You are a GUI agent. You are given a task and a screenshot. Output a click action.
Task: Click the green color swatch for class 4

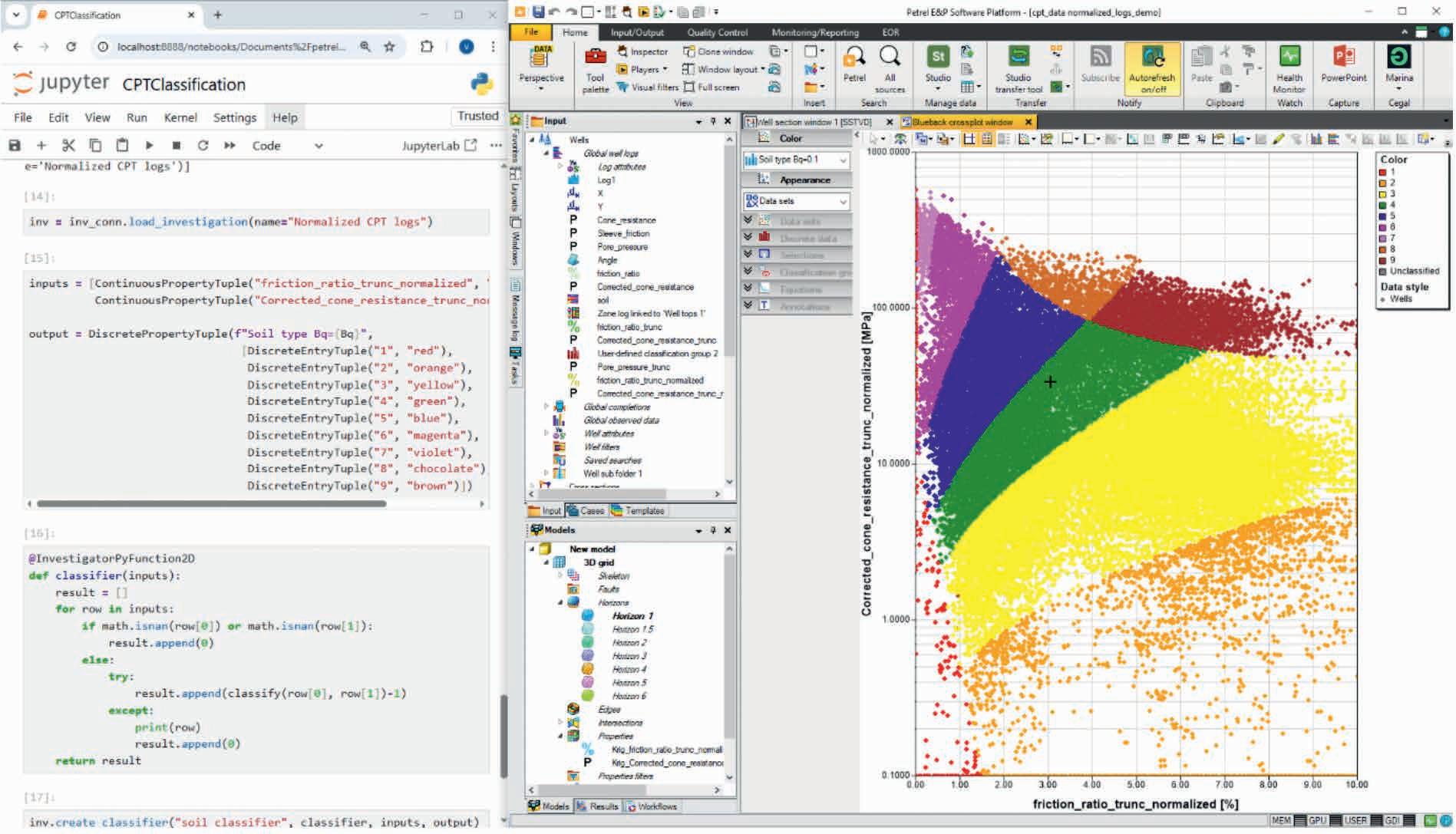tap(1383, 205)
